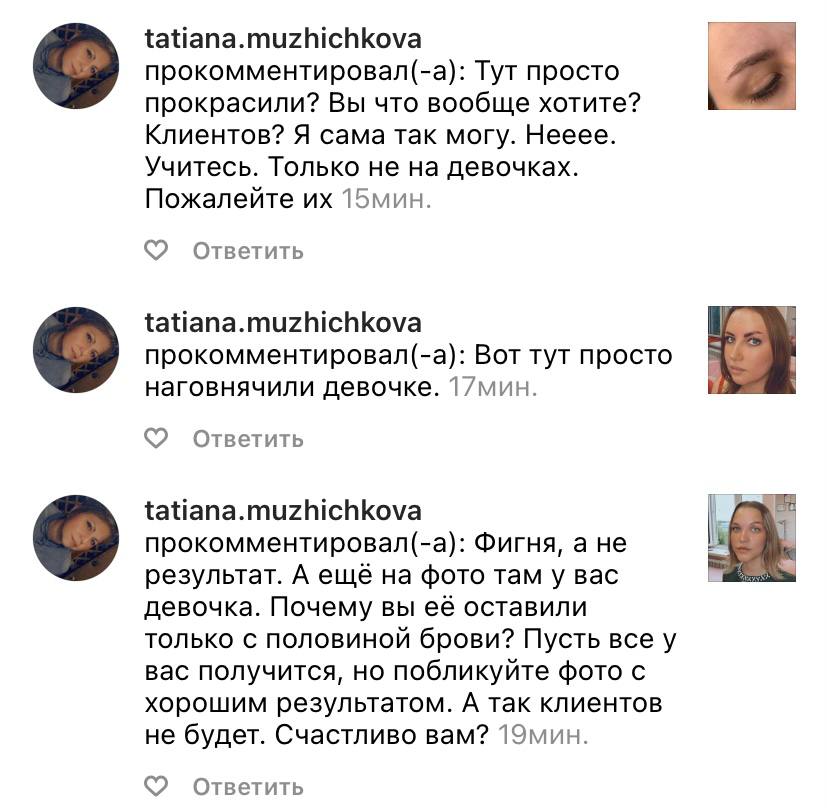Open tatiana.muzhichkova username in second notification

point(283,323)
